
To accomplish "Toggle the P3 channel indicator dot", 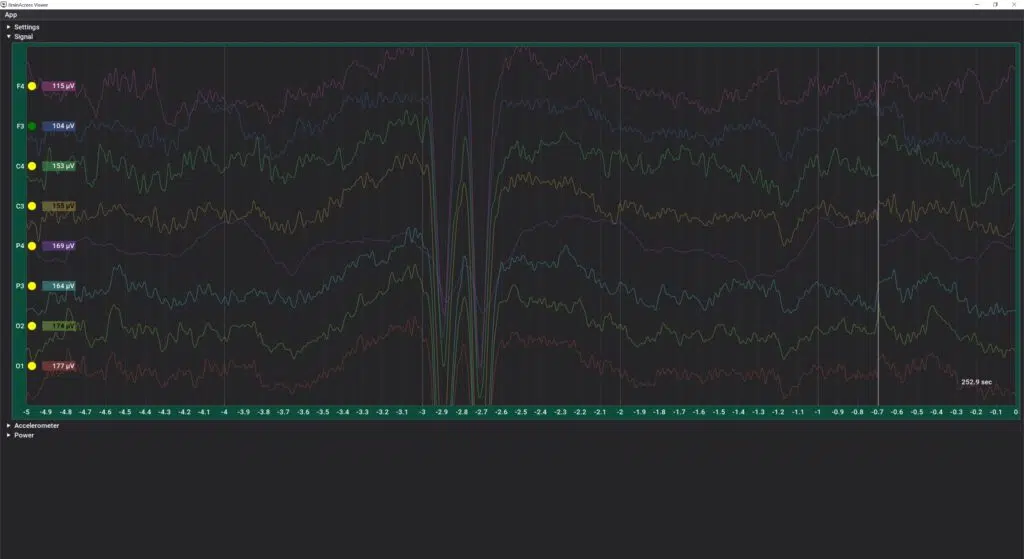I will click(32, 286).
